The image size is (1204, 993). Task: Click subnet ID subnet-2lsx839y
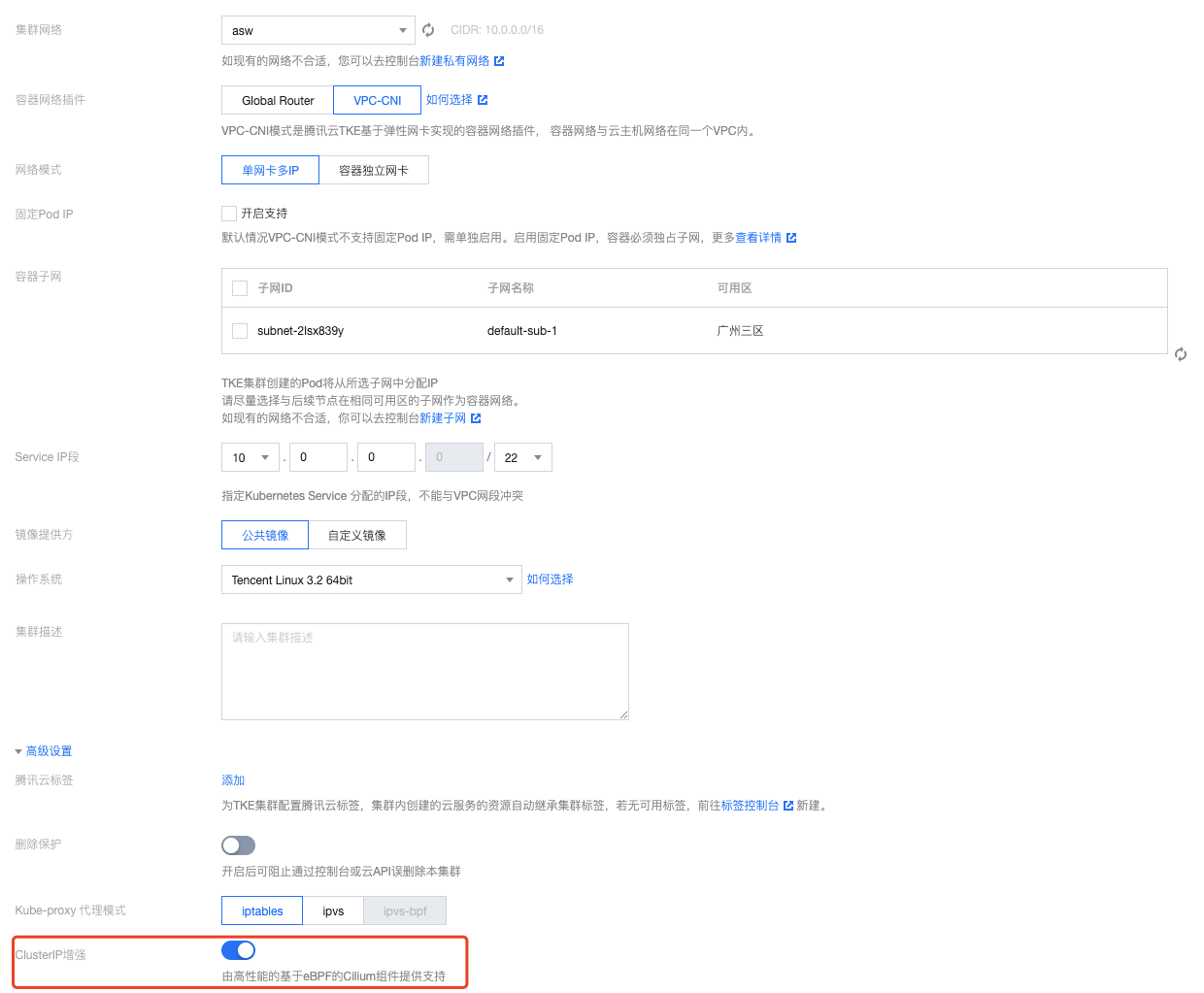coord(300,331)
